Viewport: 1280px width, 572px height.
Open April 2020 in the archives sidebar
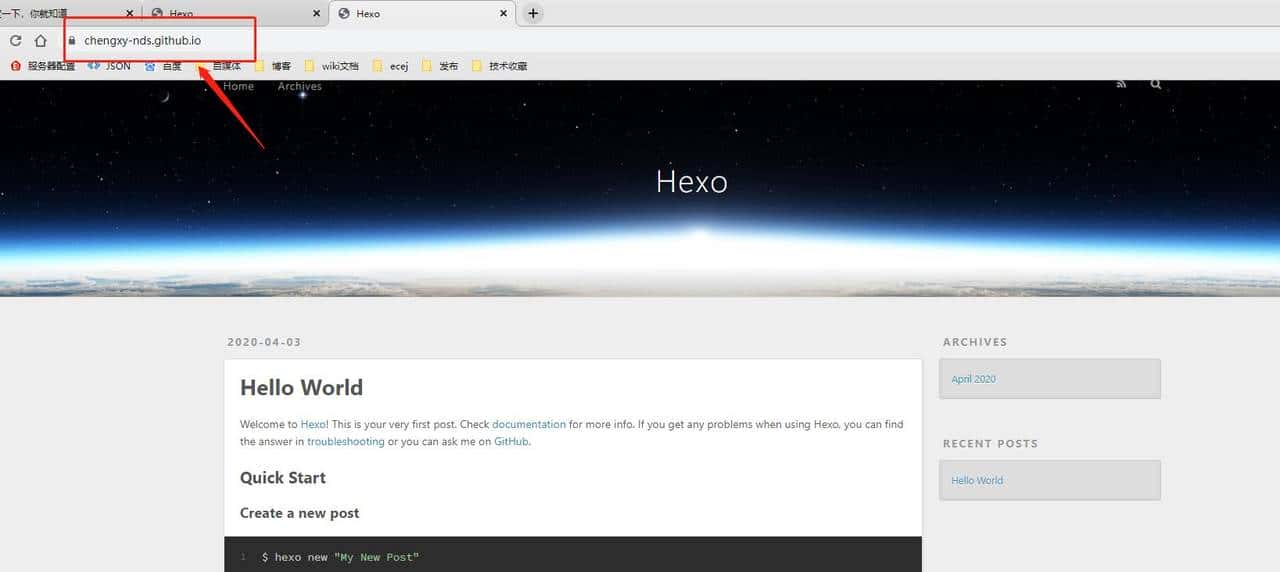point(974,379)
